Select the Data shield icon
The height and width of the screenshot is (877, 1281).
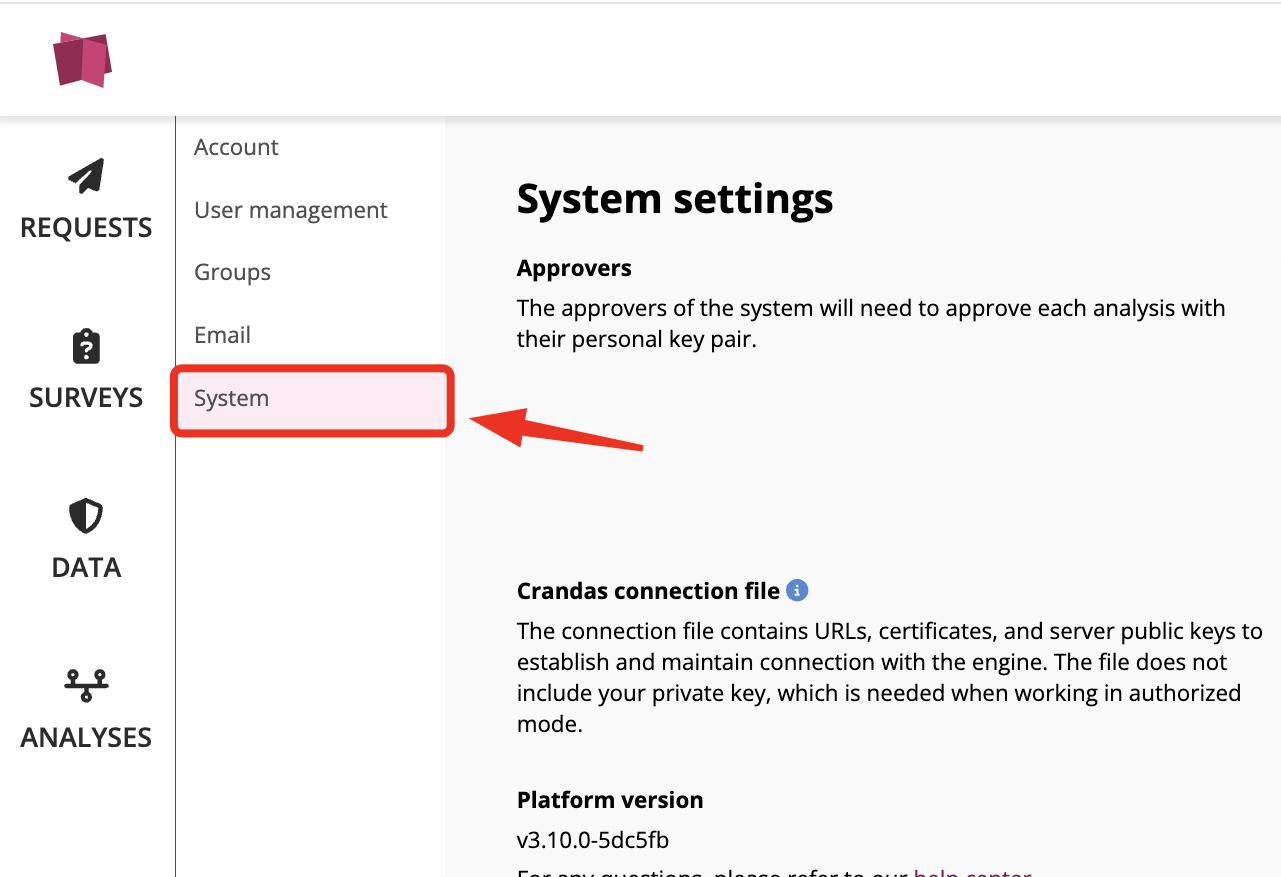point(86,517)
